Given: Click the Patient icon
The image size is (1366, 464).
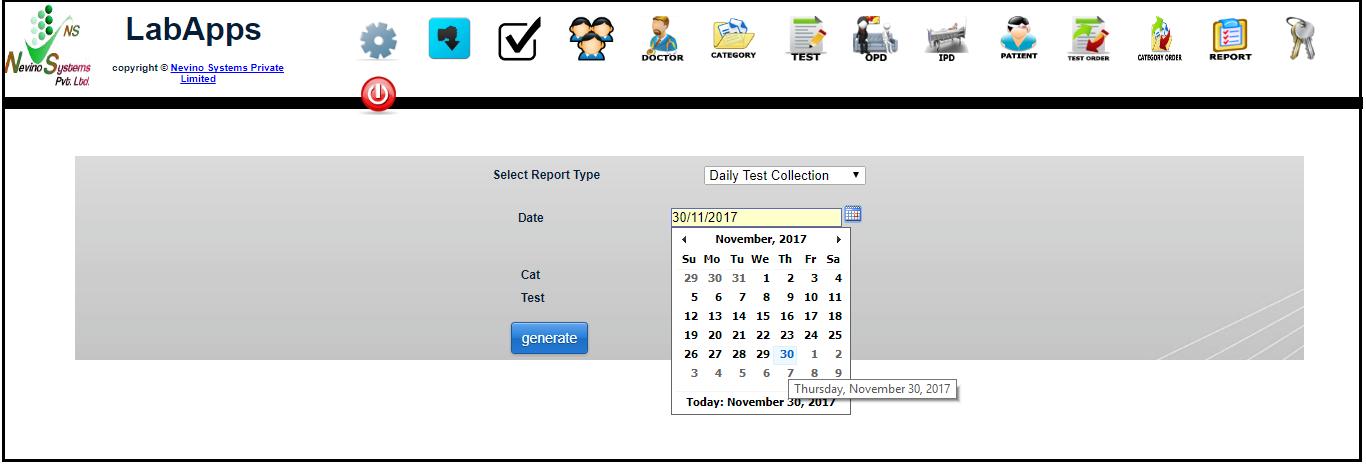Looking at the screenshot, I should tap(1018, 40).
